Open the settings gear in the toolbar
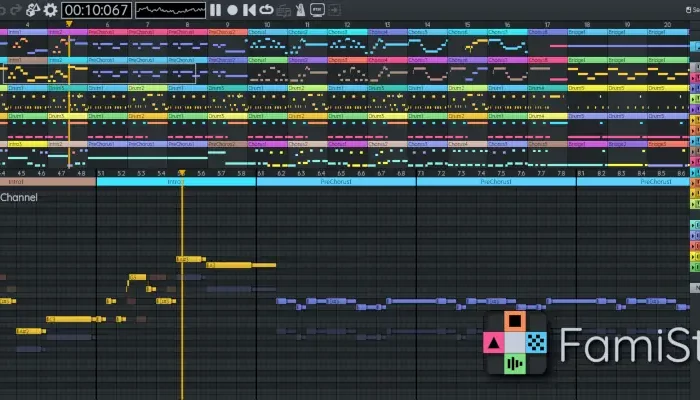 click(50, 10)
